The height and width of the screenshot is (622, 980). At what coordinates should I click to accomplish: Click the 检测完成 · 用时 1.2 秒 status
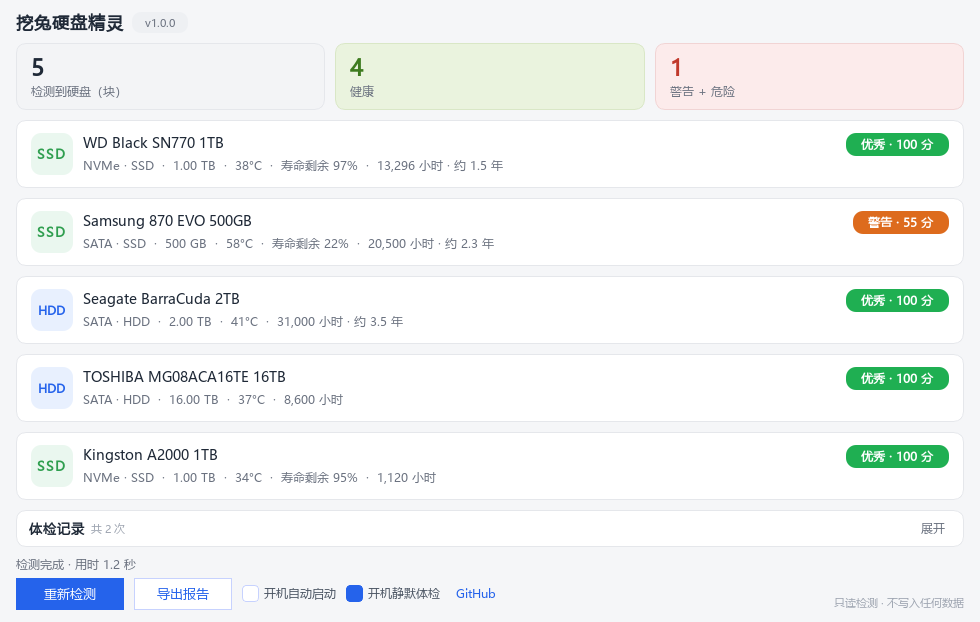click(x=76, y=565)
